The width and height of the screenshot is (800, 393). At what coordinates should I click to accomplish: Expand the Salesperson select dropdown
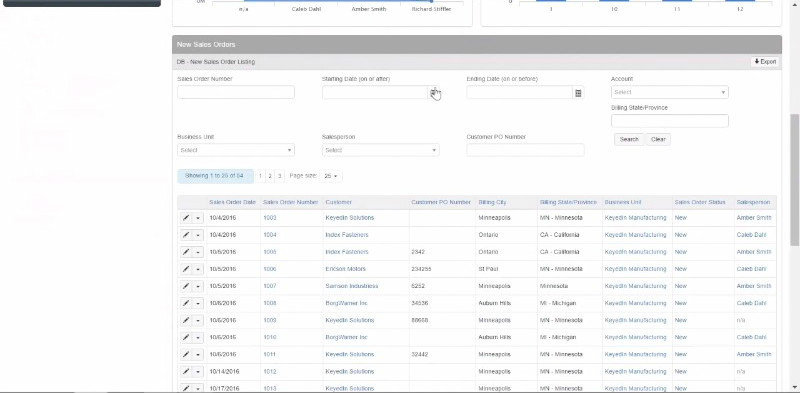381,150
